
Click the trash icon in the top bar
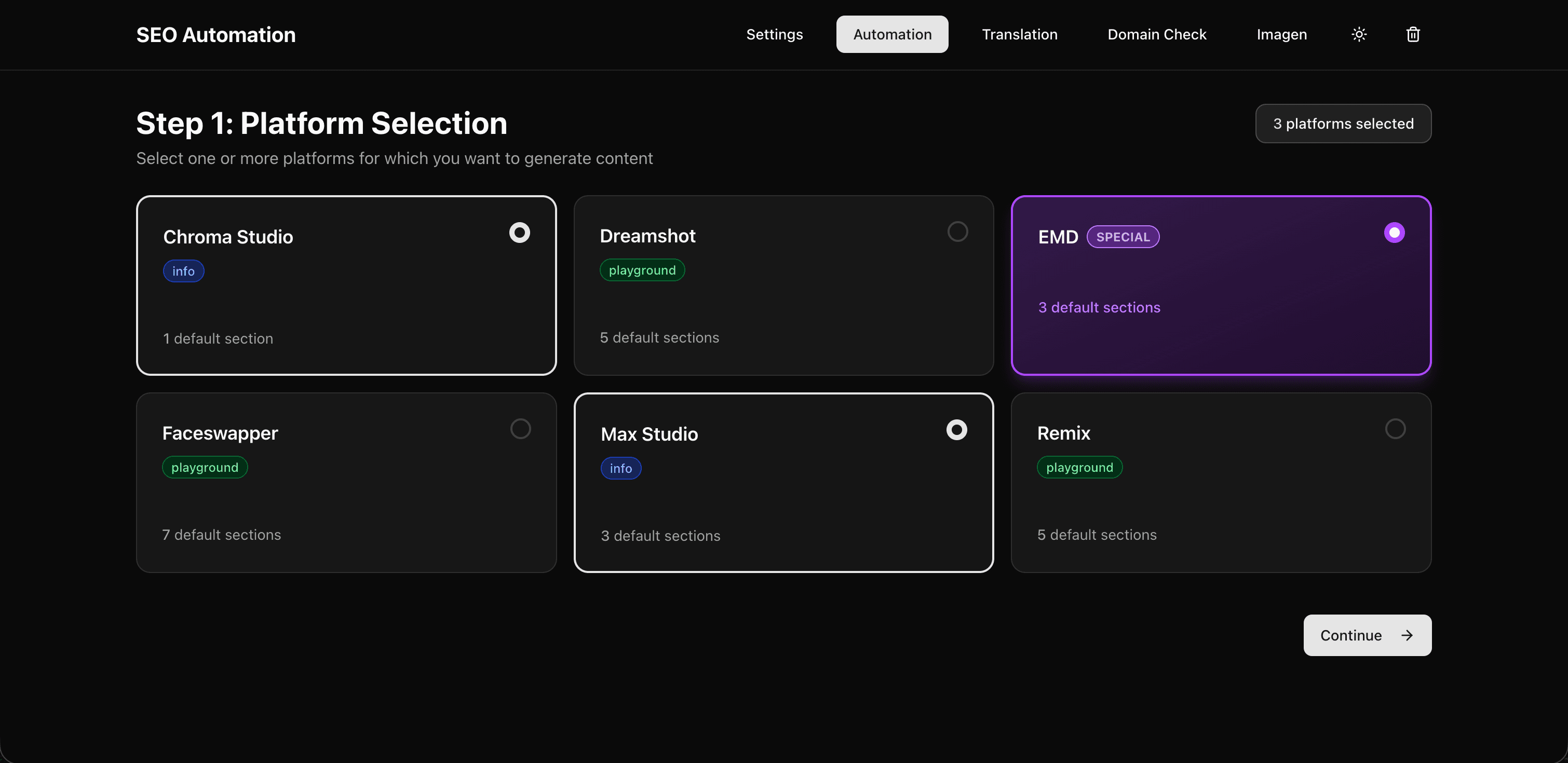click(x=1413, y=34)
